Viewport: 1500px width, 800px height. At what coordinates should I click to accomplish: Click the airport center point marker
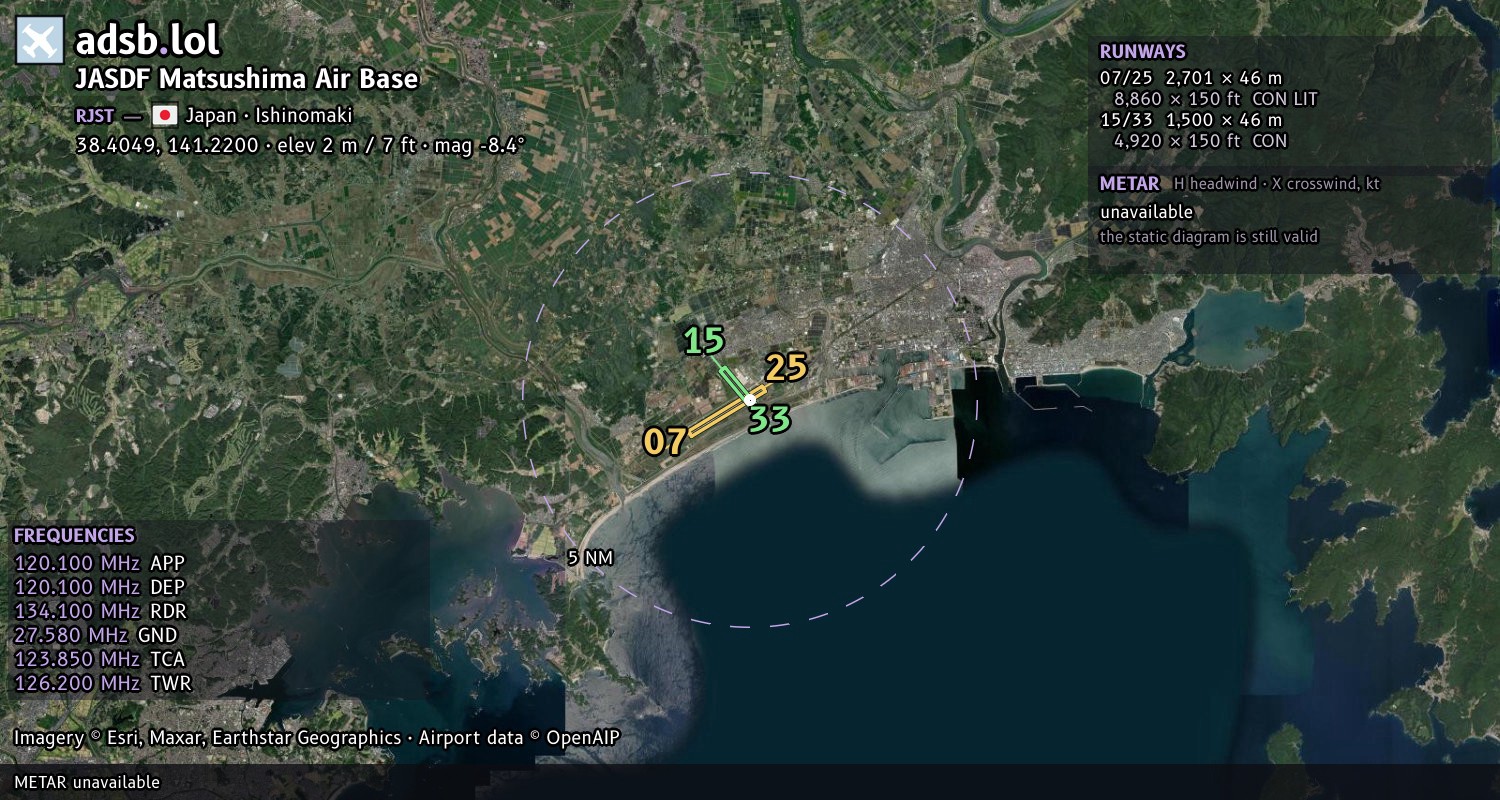pos(750,400)
